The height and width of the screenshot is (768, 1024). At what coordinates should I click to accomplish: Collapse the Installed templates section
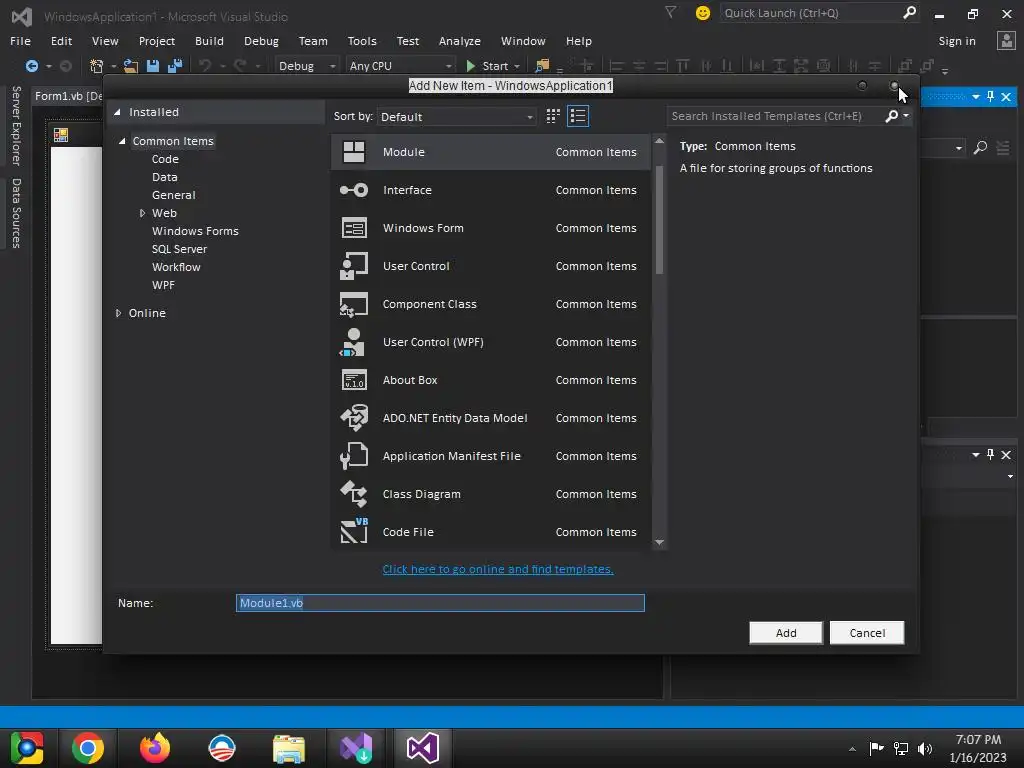(x=118, y=112)
